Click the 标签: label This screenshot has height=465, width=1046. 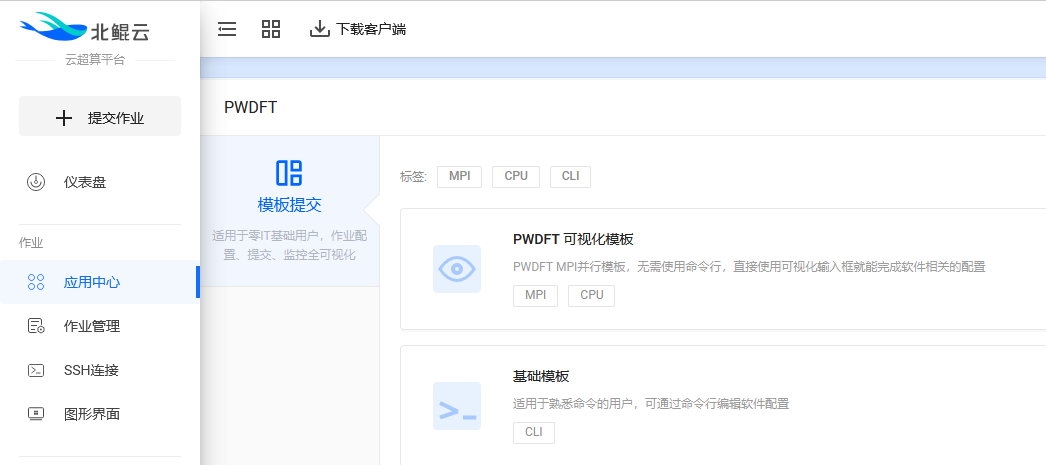(414, 177)
